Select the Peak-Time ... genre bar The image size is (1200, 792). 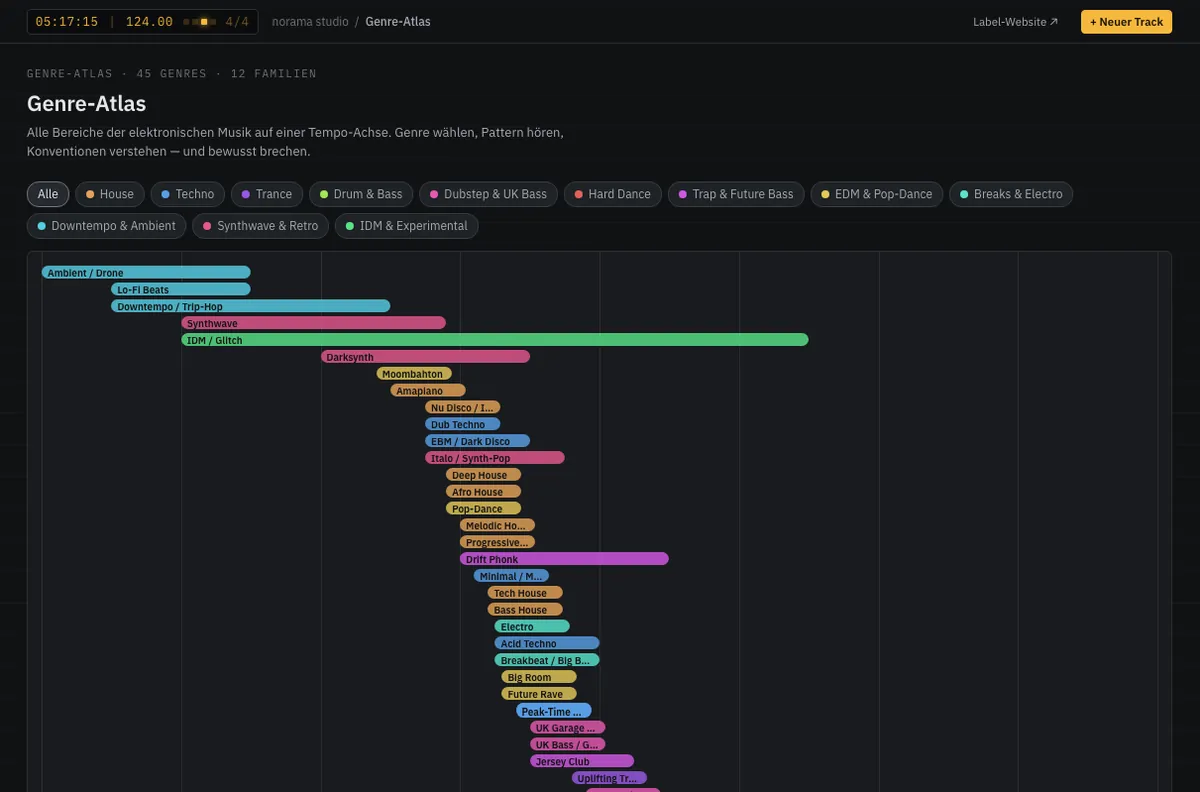554,711
